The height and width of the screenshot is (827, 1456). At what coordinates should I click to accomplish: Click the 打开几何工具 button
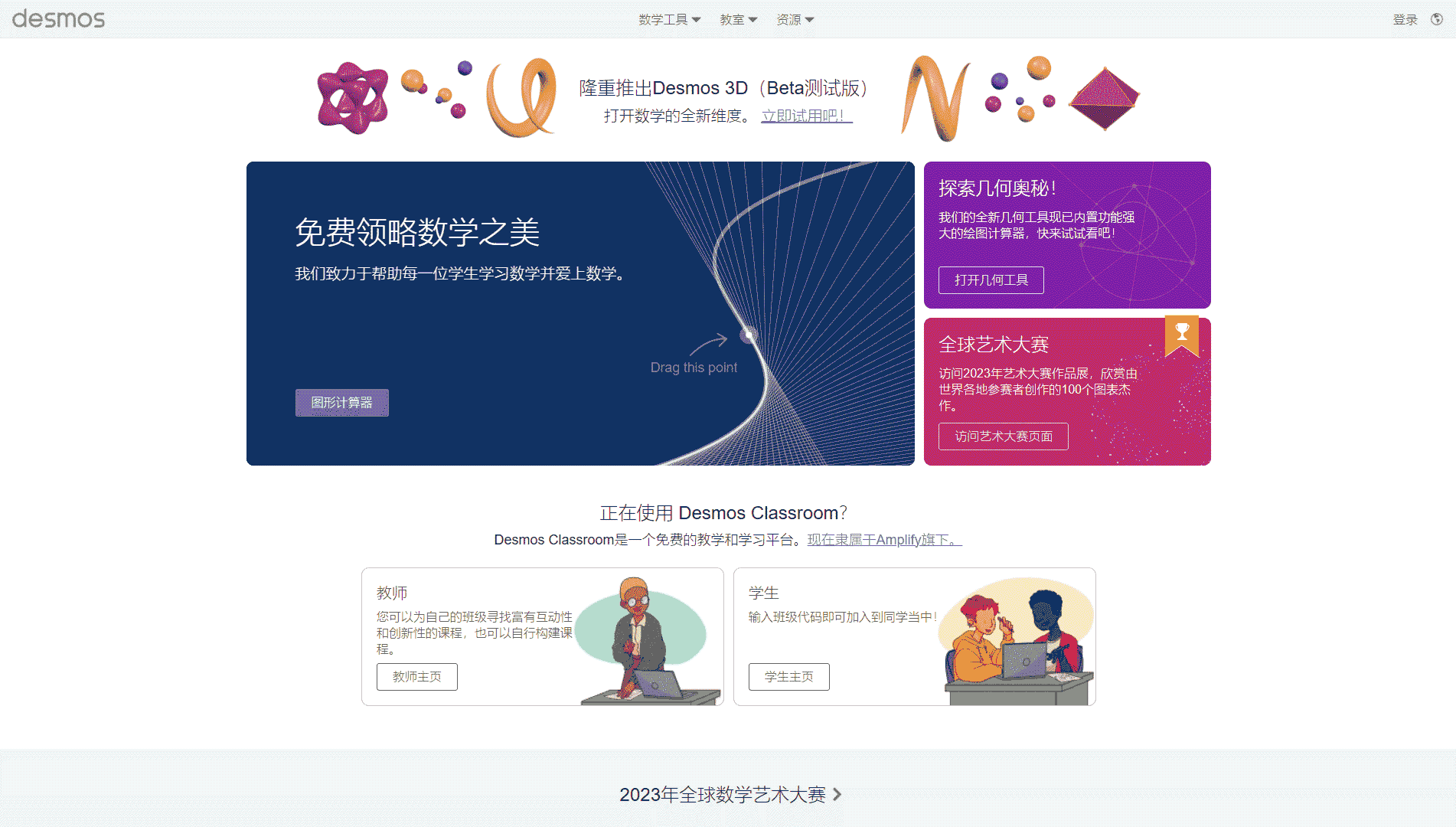coord(991,280)
